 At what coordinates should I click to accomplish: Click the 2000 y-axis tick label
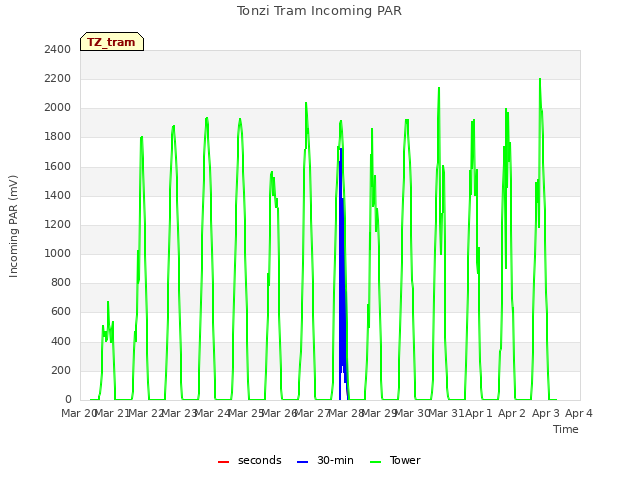pyautogui.click(x=58, y=108)
